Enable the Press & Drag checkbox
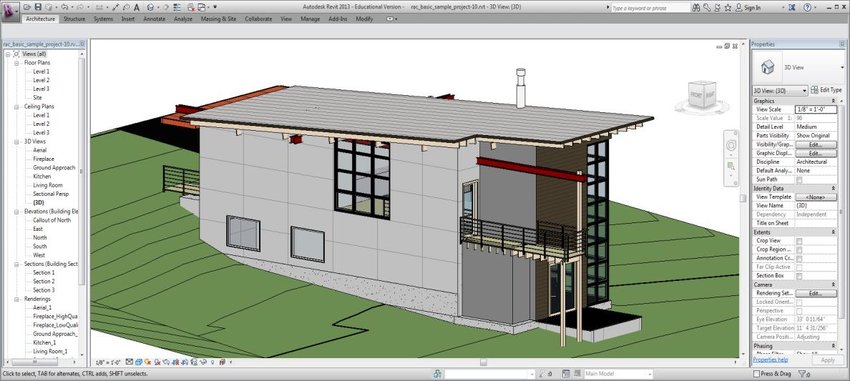The image size is (850, 381). tap(756, 373)
